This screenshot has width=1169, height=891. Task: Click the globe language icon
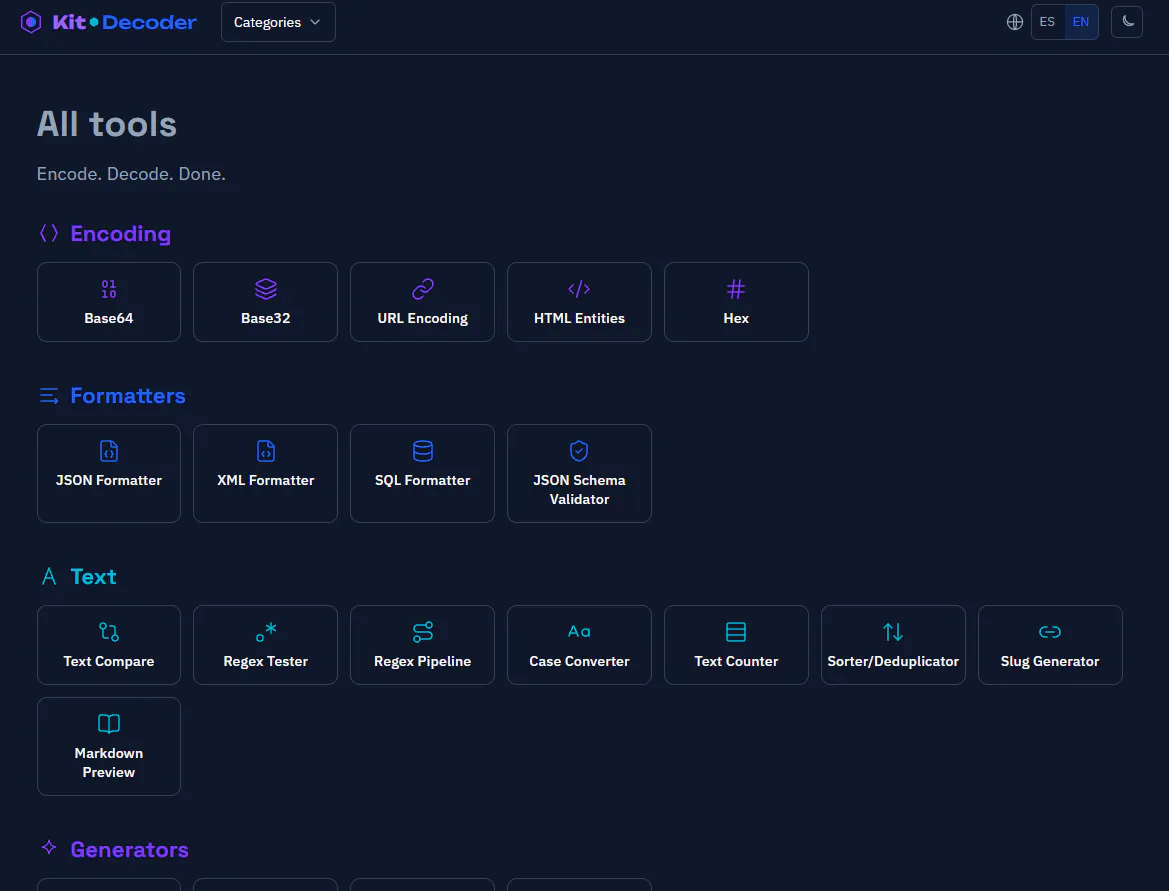1015,22
